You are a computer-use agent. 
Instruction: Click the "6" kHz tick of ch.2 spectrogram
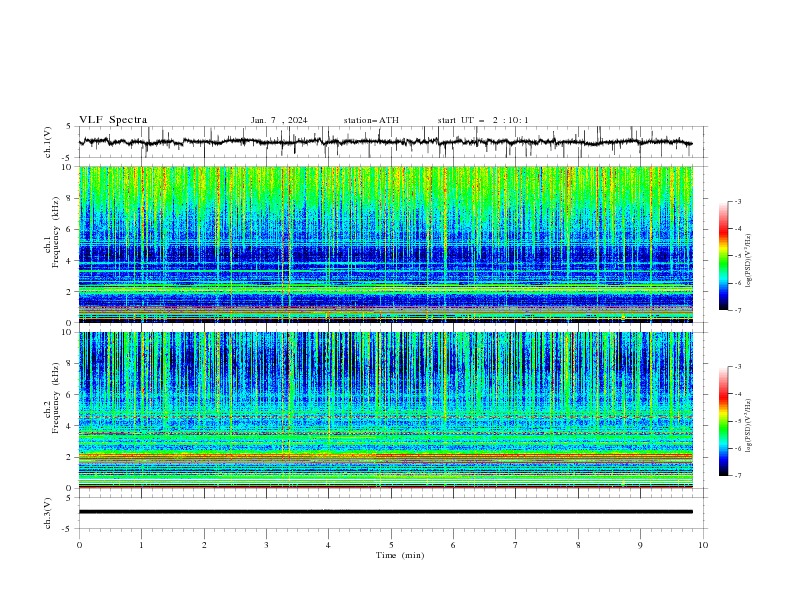tap(70, 395)
